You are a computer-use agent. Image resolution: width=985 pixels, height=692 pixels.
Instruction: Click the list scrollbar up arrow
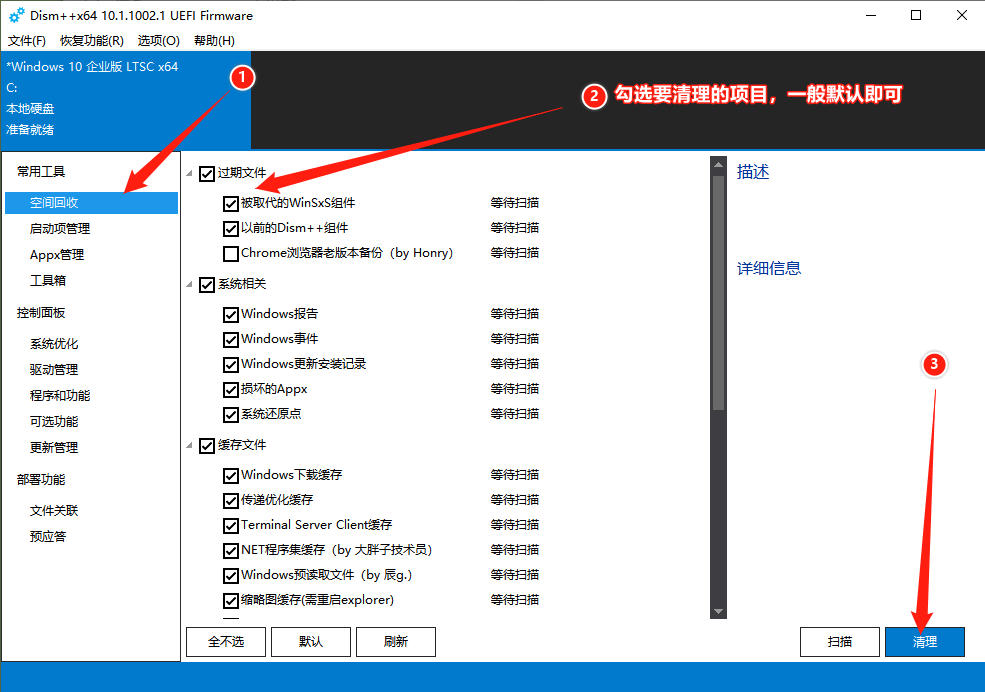[718, 165]
